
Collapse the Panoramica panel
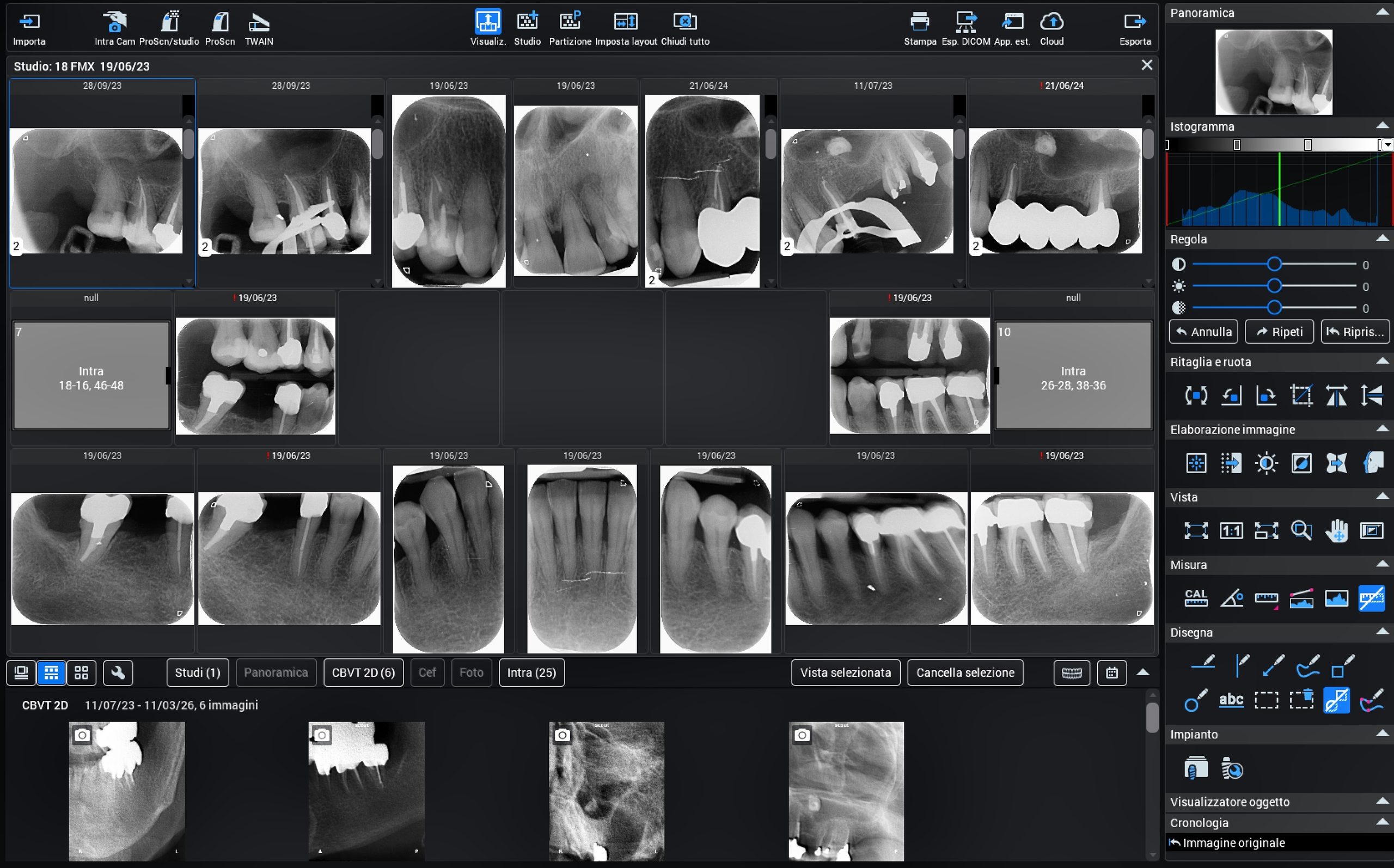tap(1382, 12)
